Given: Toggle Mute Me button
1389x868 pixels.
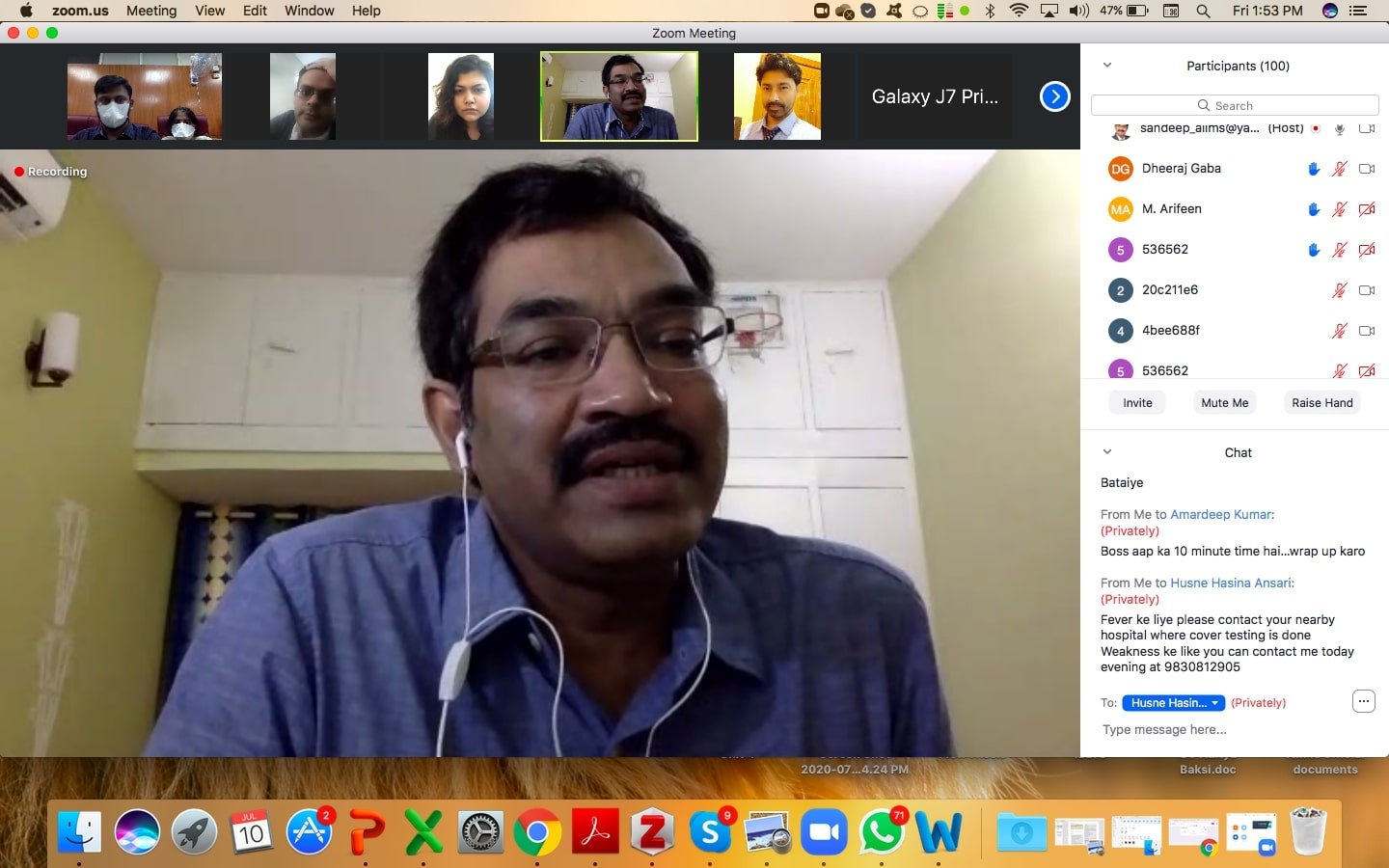Looking at the screenshot, I should [1224, 403].
